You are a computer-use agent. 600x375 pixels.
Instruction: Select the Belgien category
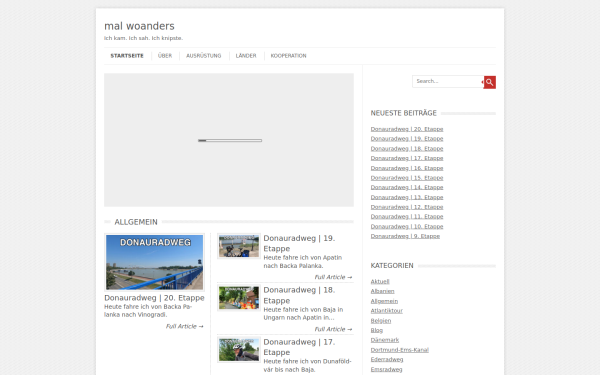coord(381,321)
